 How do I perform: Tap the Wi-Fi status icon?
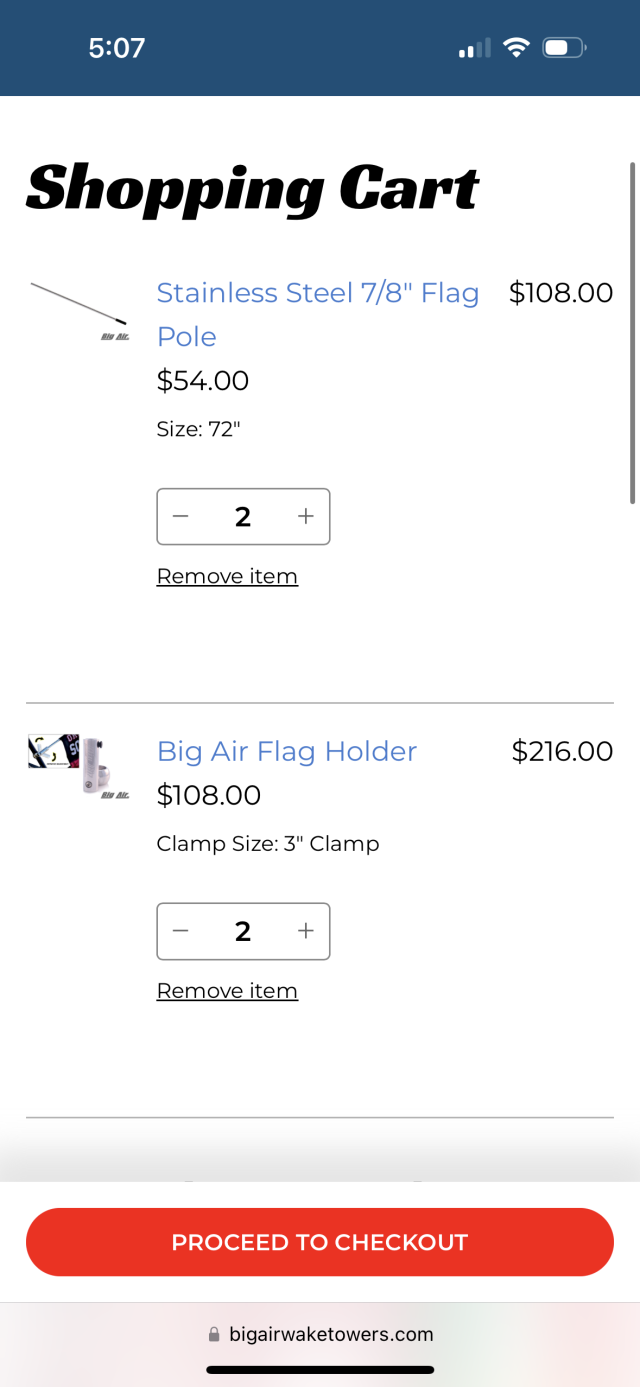click(516, 48)
